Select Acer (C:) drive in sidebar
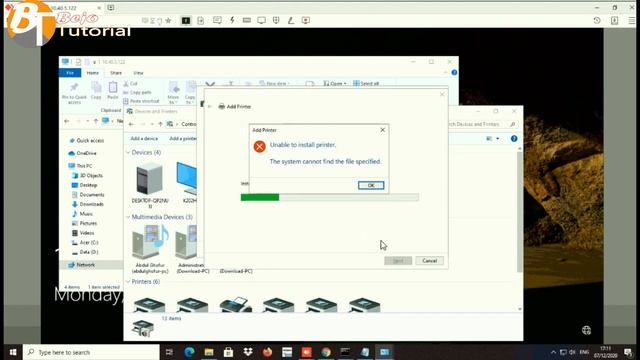The height and width of the screenshot is (360, 640). pyautogui.click(x=85, y=242)
